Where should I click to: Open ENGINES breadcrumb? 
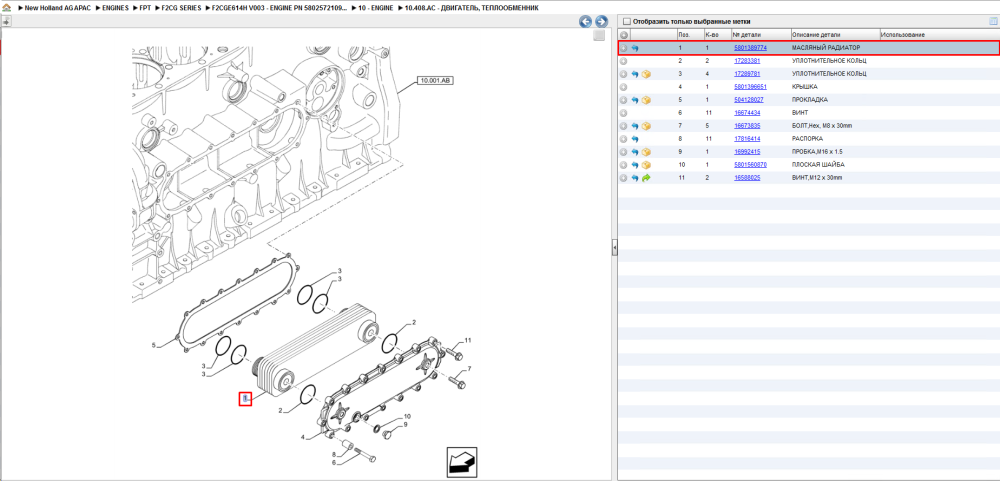point(115,8)
